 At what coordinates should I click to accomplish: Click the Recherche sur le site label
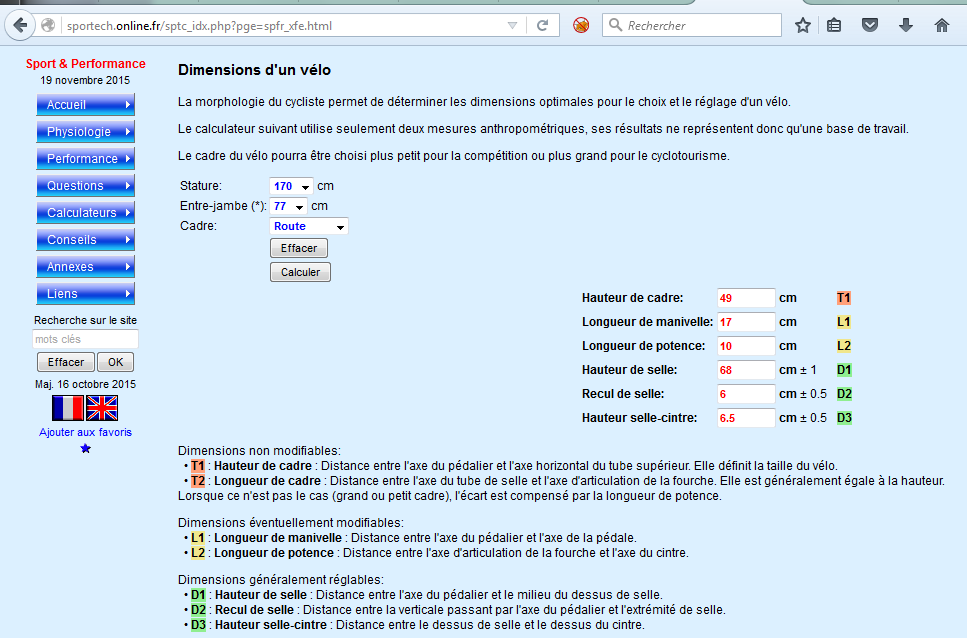click(85, 320)
